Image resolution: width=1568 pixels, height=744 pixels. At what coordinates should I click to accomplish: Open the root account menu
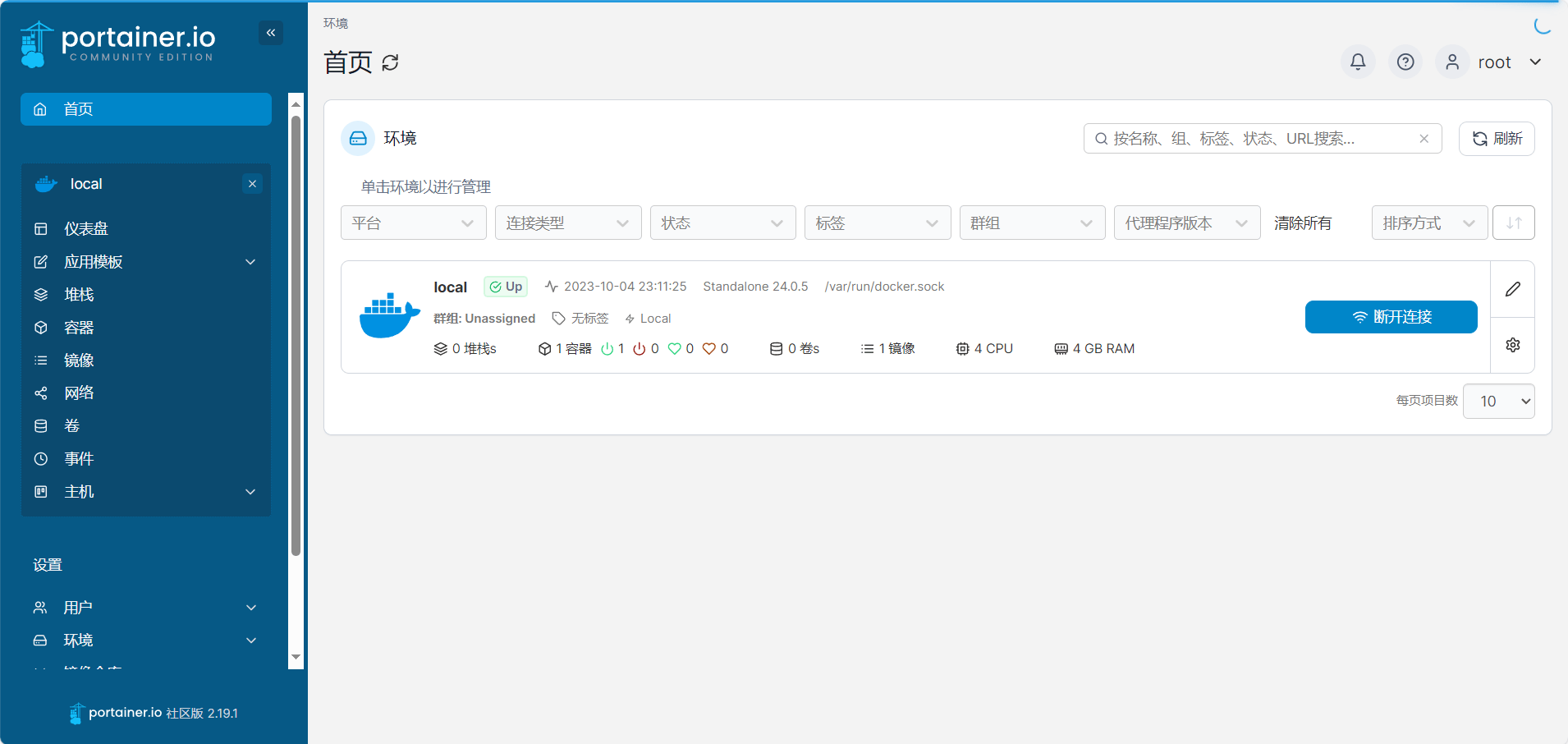tap(1494, 62)
